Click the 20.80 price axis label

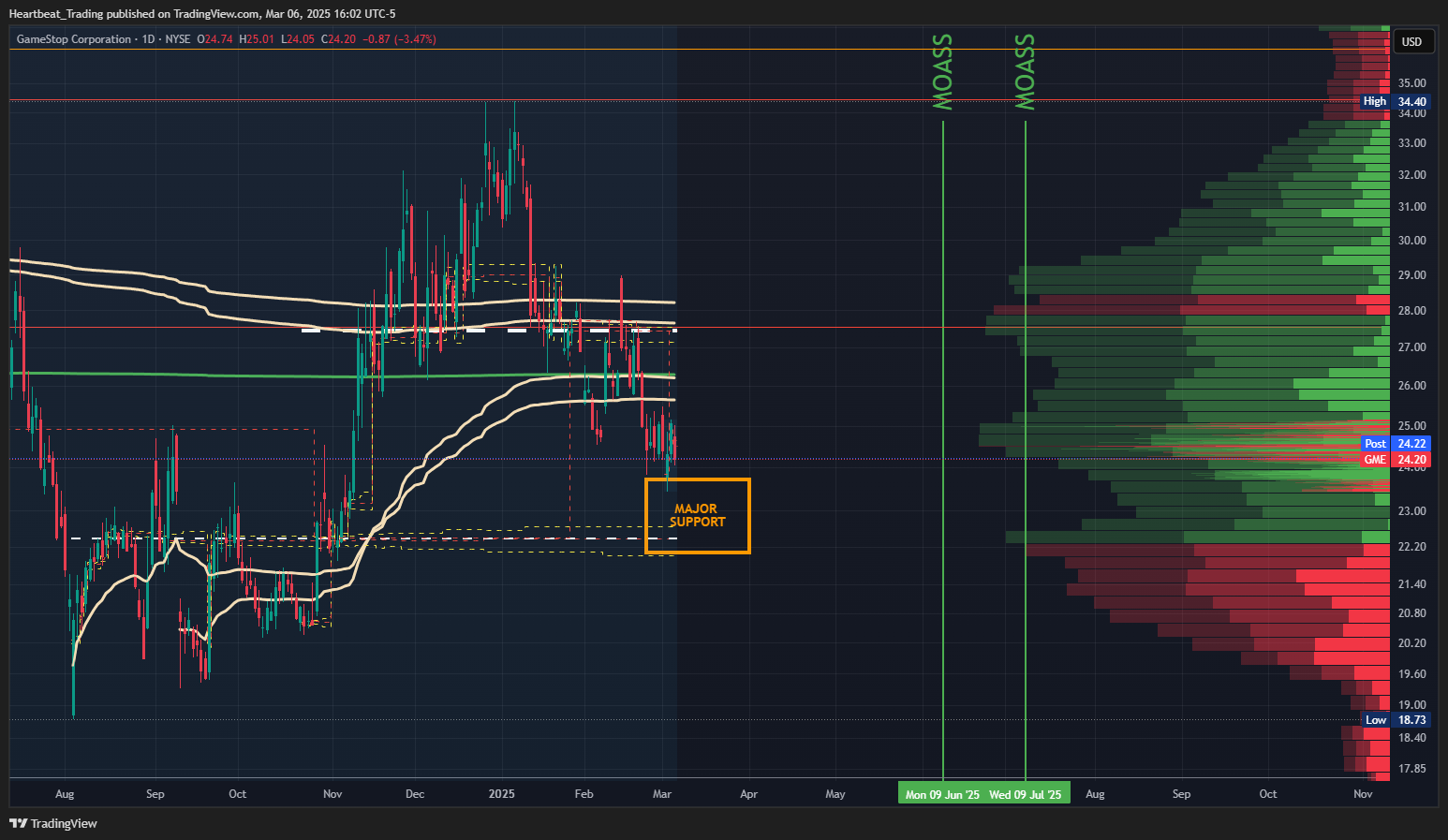point(1411,613)
